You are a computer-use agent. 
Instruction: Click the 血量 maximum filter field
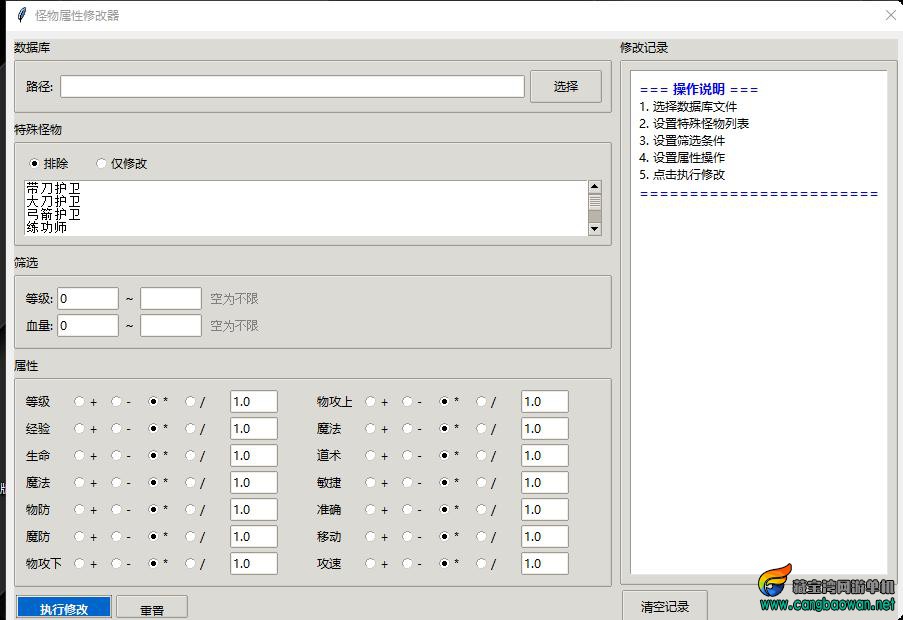pos(171,326)
